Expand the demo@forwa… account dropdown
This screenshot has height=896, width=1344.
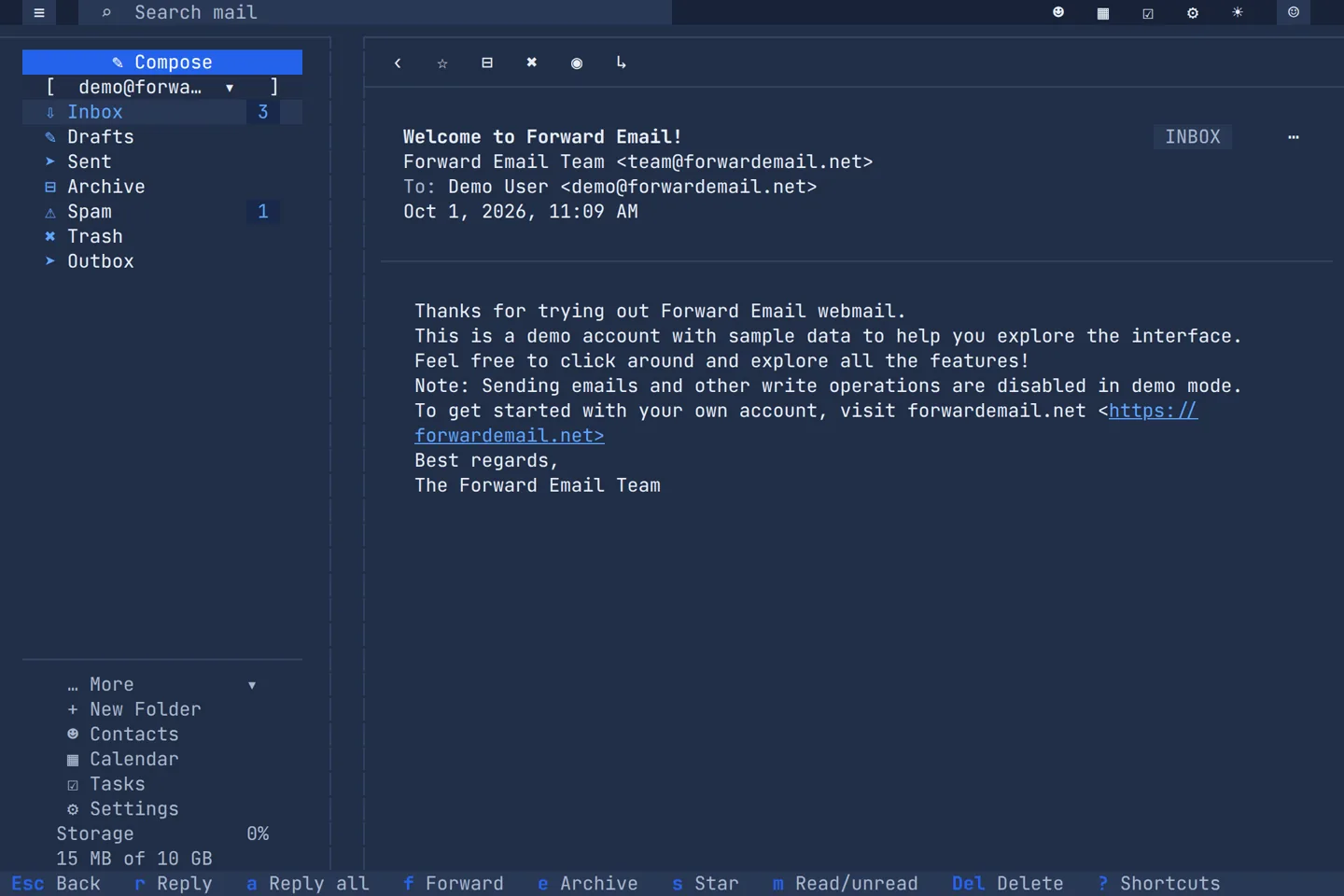point(162,87)
